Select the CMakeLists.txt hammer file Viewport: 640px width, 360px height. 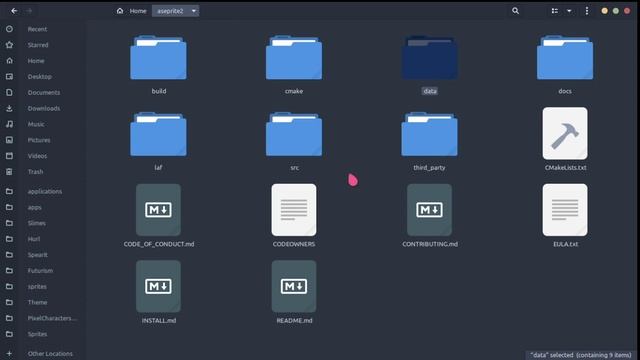[565, 133]
